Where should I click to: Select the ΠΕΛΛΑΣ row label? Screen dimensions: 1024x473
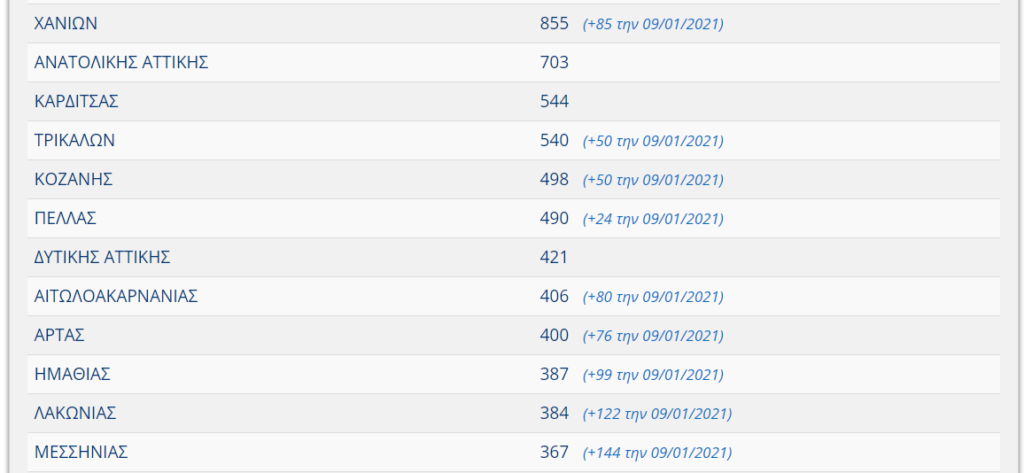coord(65,218)
